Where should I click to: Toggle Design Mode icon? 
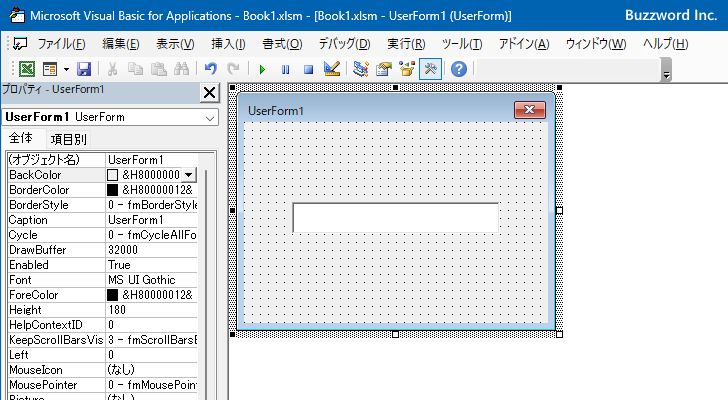[x=332, y=70]
